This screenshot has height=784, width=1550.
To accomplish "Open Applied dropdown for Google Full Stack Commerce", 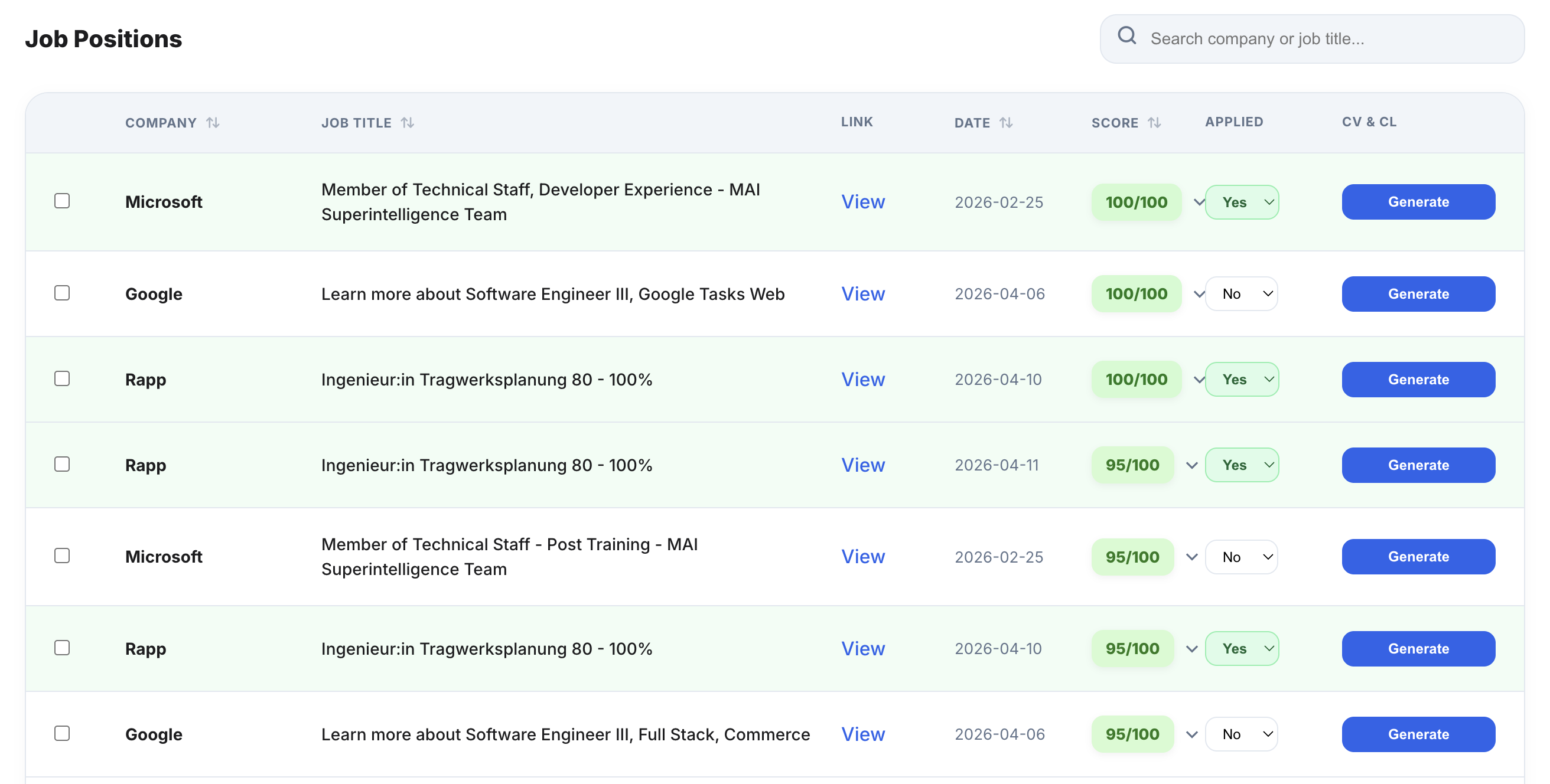I will click(1242, 734).
